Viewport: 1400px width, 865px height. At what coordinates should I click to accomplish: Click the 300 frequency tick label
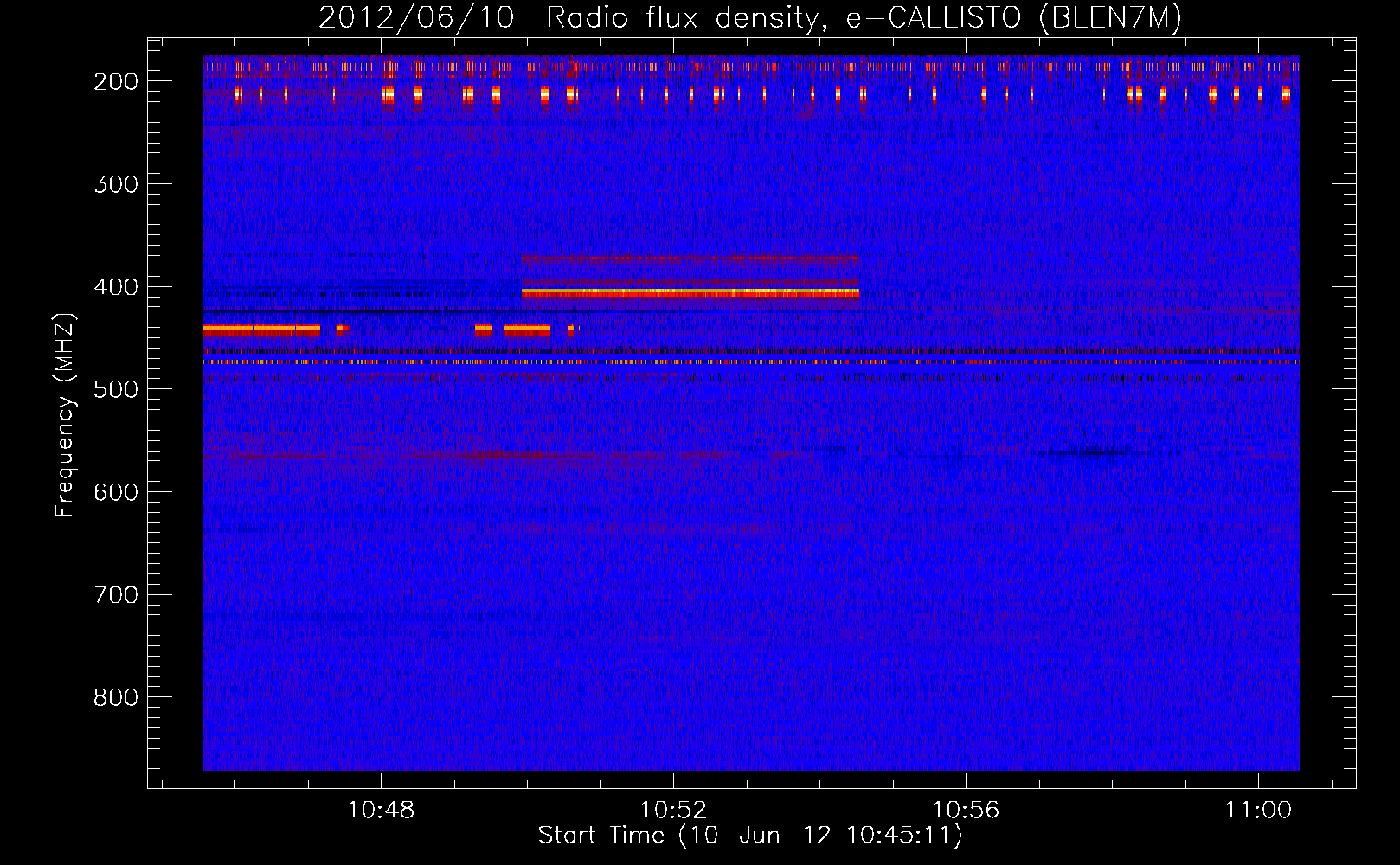click(116, 184)
